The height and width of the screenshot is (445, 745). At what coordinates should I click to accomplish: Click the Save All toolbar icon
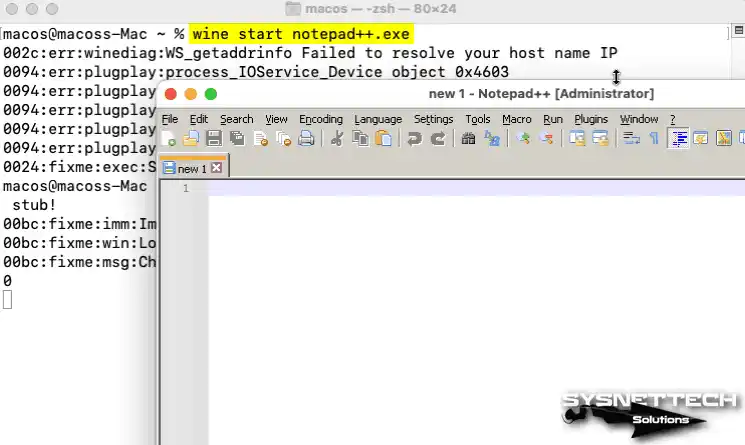pos(238,139)
